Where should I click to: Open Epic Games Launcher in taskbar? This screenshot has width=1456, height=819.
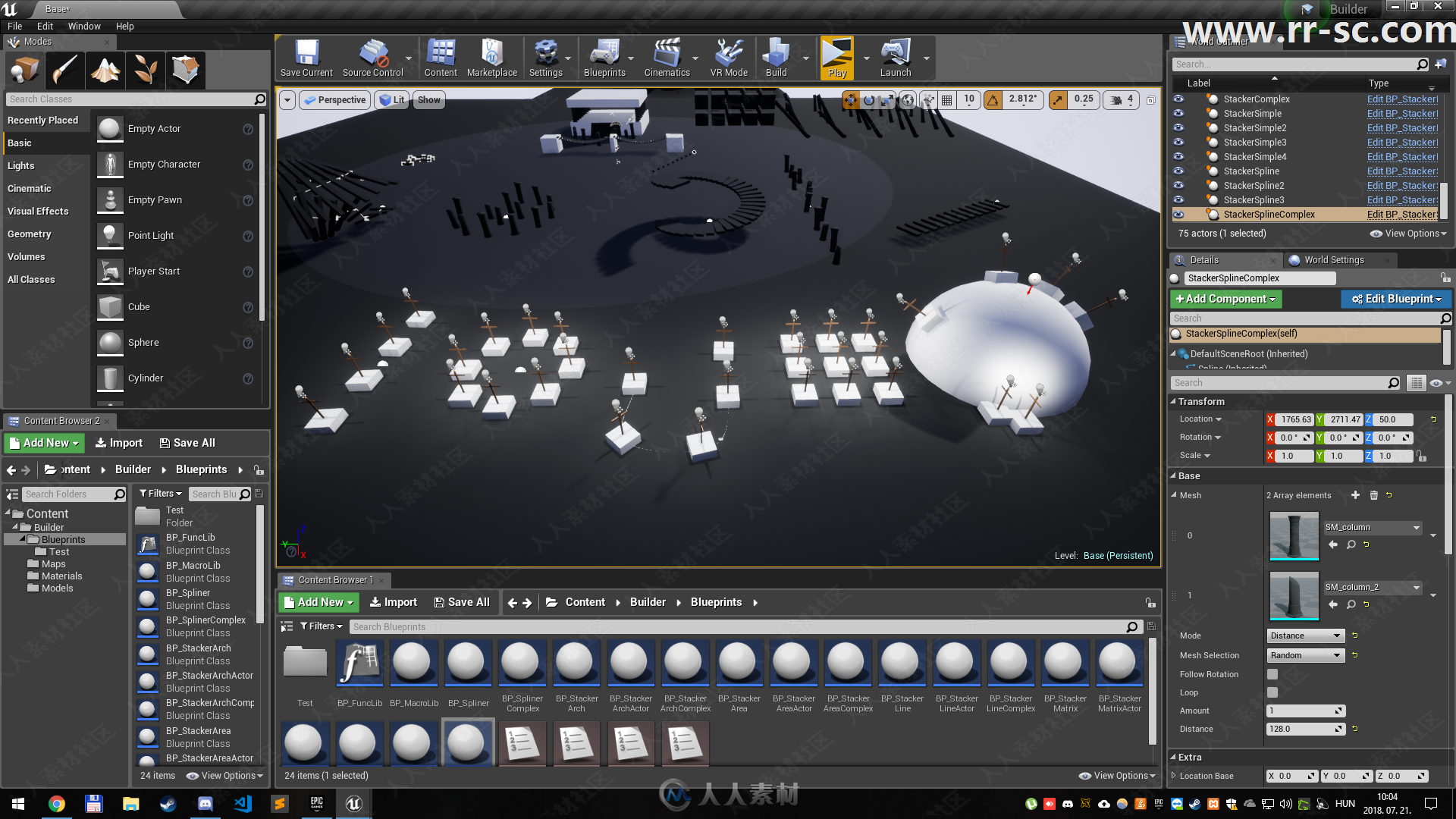317,804
